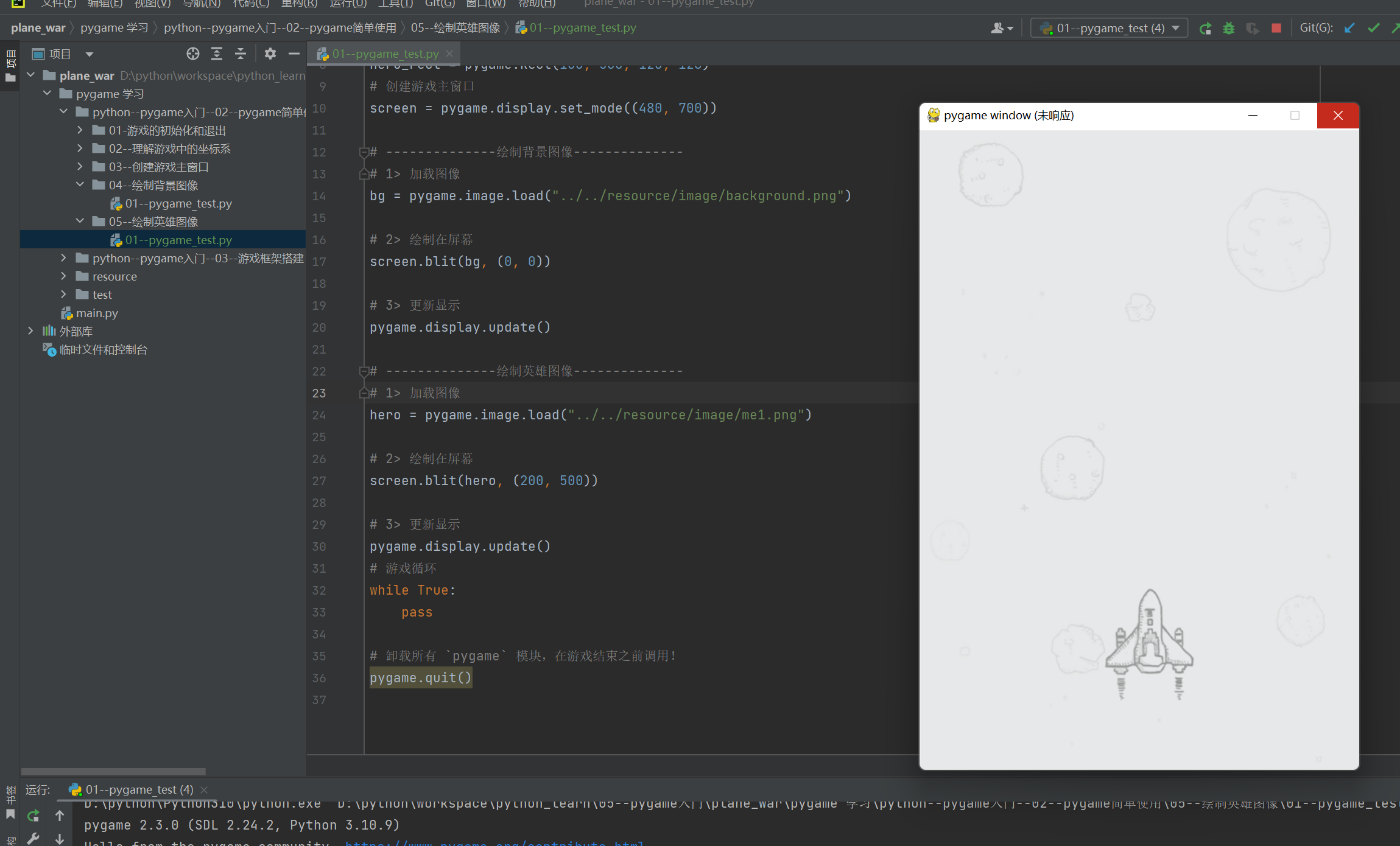Expand 03--创建游戏主窗口 folder
Screen dimensions: 1400x846
(x=80, y=166)
